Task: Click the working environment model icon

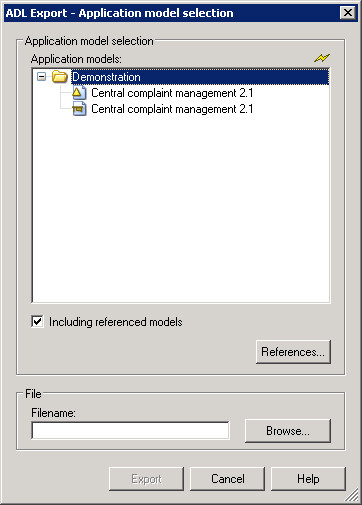Action: 79,109
